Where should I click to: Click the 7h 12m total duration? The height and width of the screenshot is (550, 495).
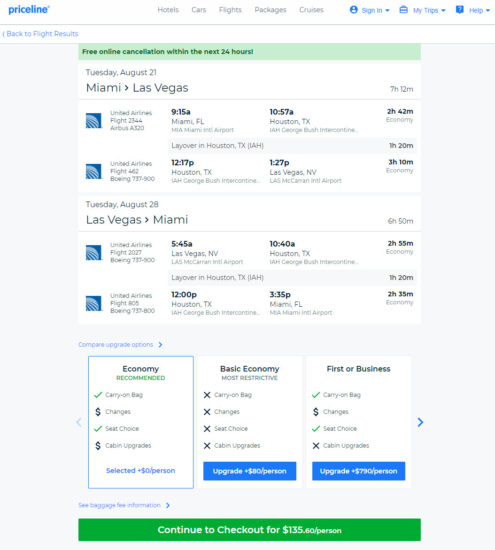[402, 89]
